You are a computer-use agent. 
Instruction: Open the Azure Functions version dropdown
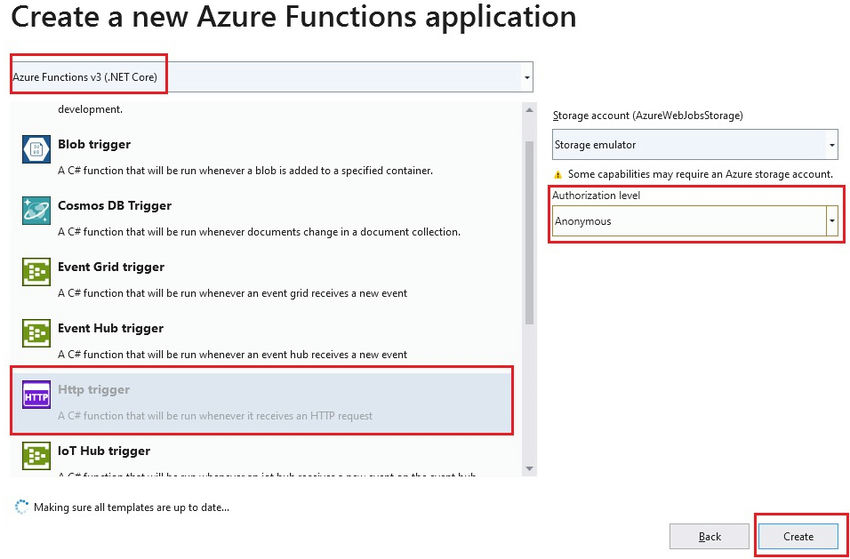[x=526, y=77]
